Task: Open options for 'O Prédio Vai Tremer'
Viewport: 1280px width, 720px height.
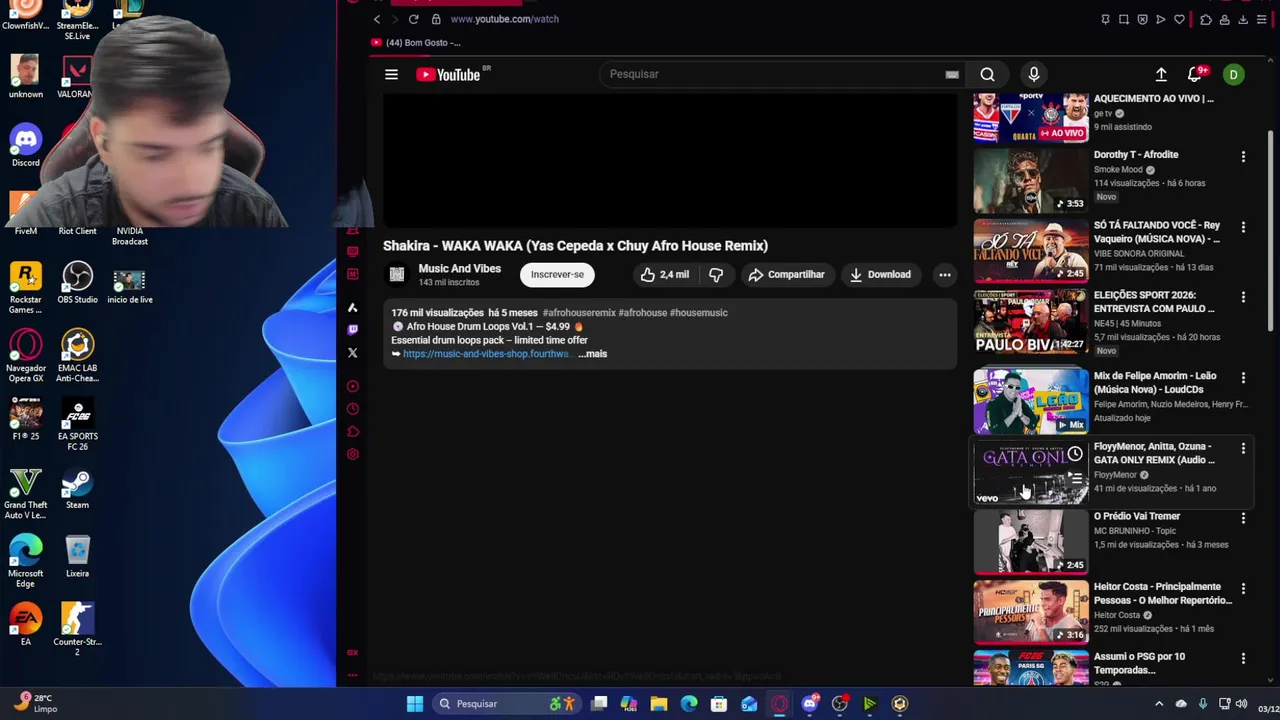Action: 1243,518
